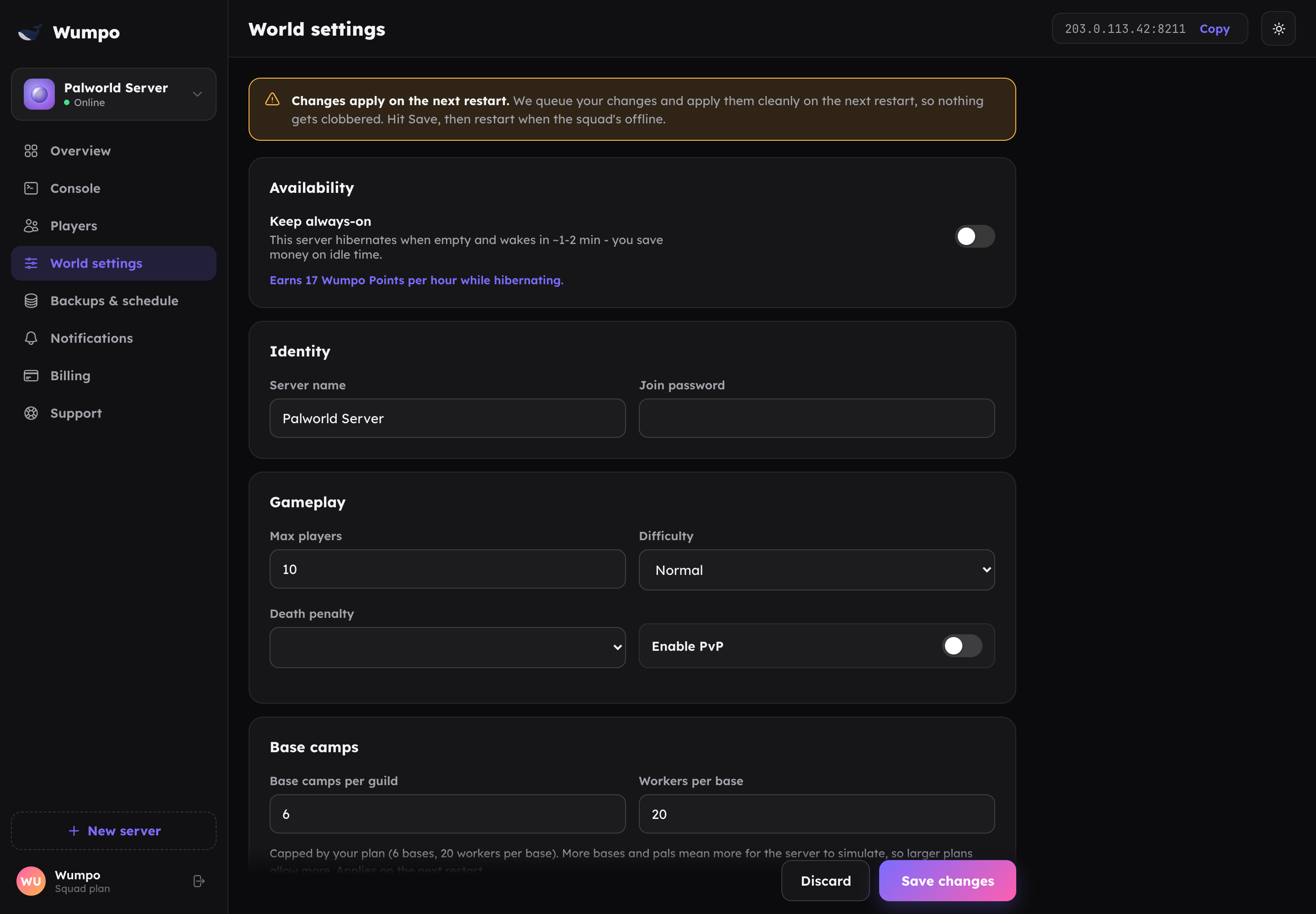Open the Death penalty dropdown
Image resolution: width=1316 pixels, height=914 pixels.
pyautogui.click(x=447, y=647)
